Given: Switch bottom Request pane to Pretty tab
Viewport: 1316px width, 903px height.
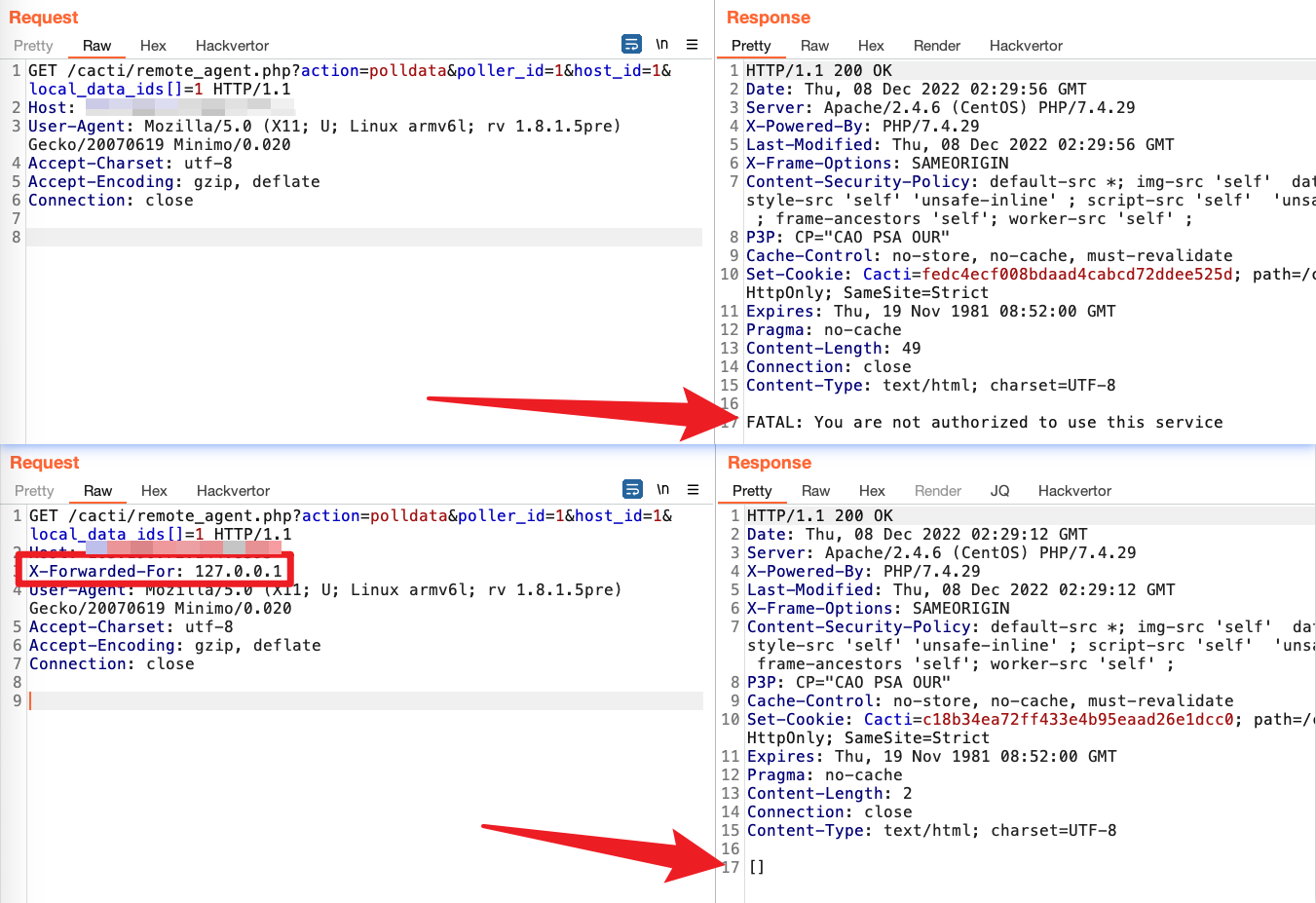Looking at the screenshot, I should pyautogui.click(x=34, y=491).
